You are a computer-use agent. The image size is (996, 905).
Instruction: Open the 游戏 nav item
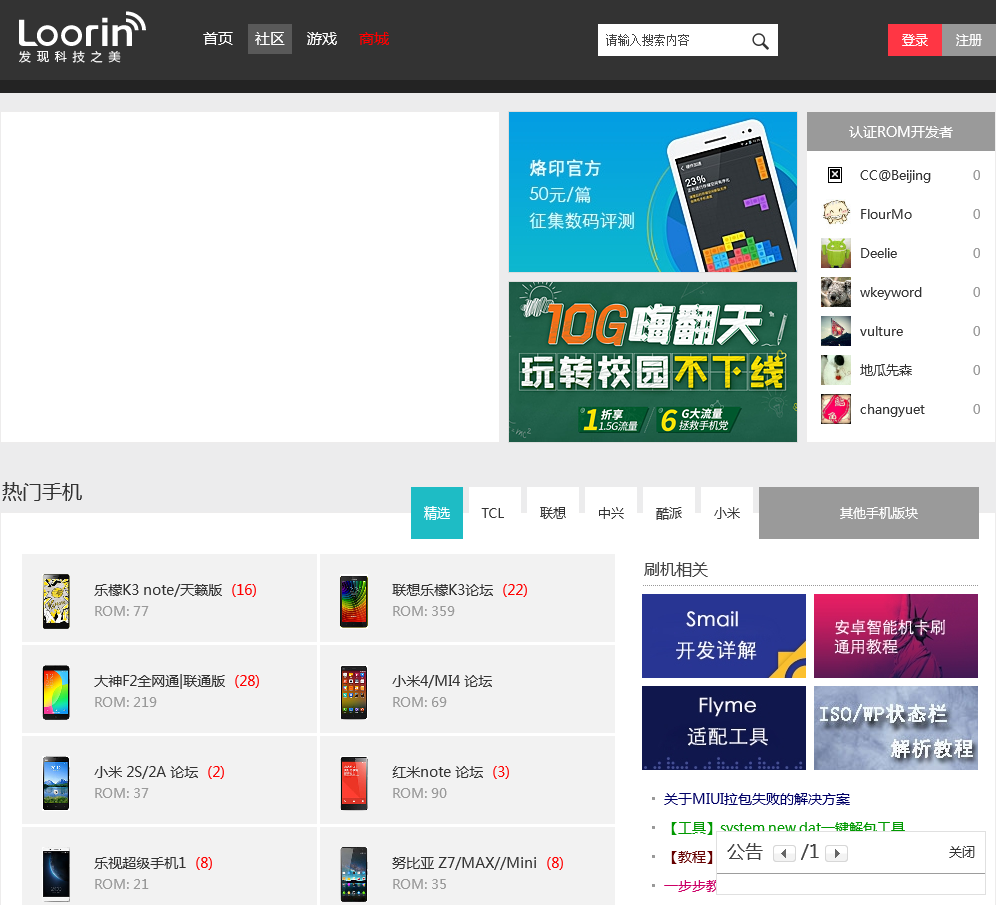point(322,39)
